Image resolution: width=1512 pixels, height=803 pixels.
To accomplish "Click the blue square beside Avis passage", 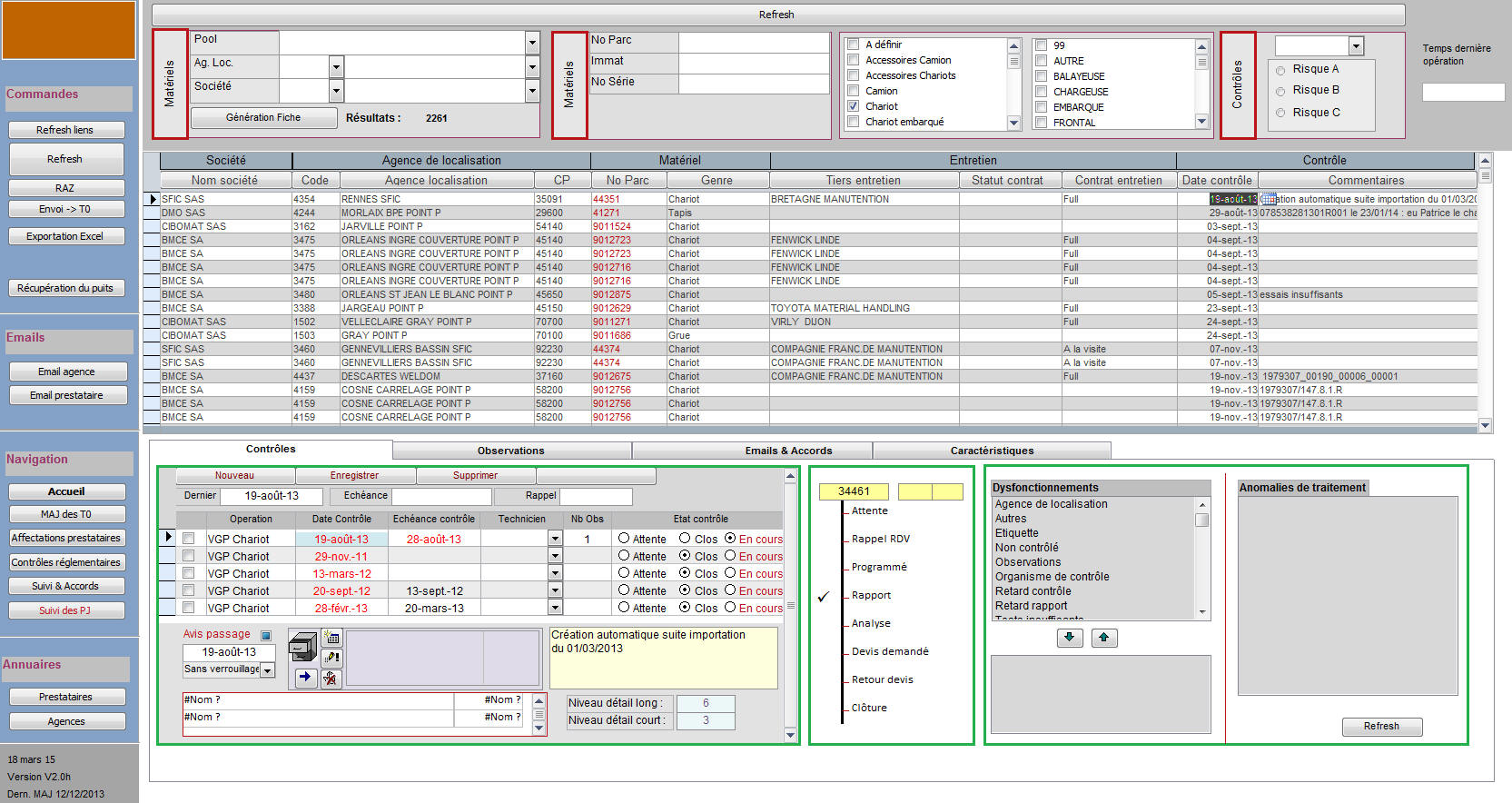I will click(x=266, y=635).
